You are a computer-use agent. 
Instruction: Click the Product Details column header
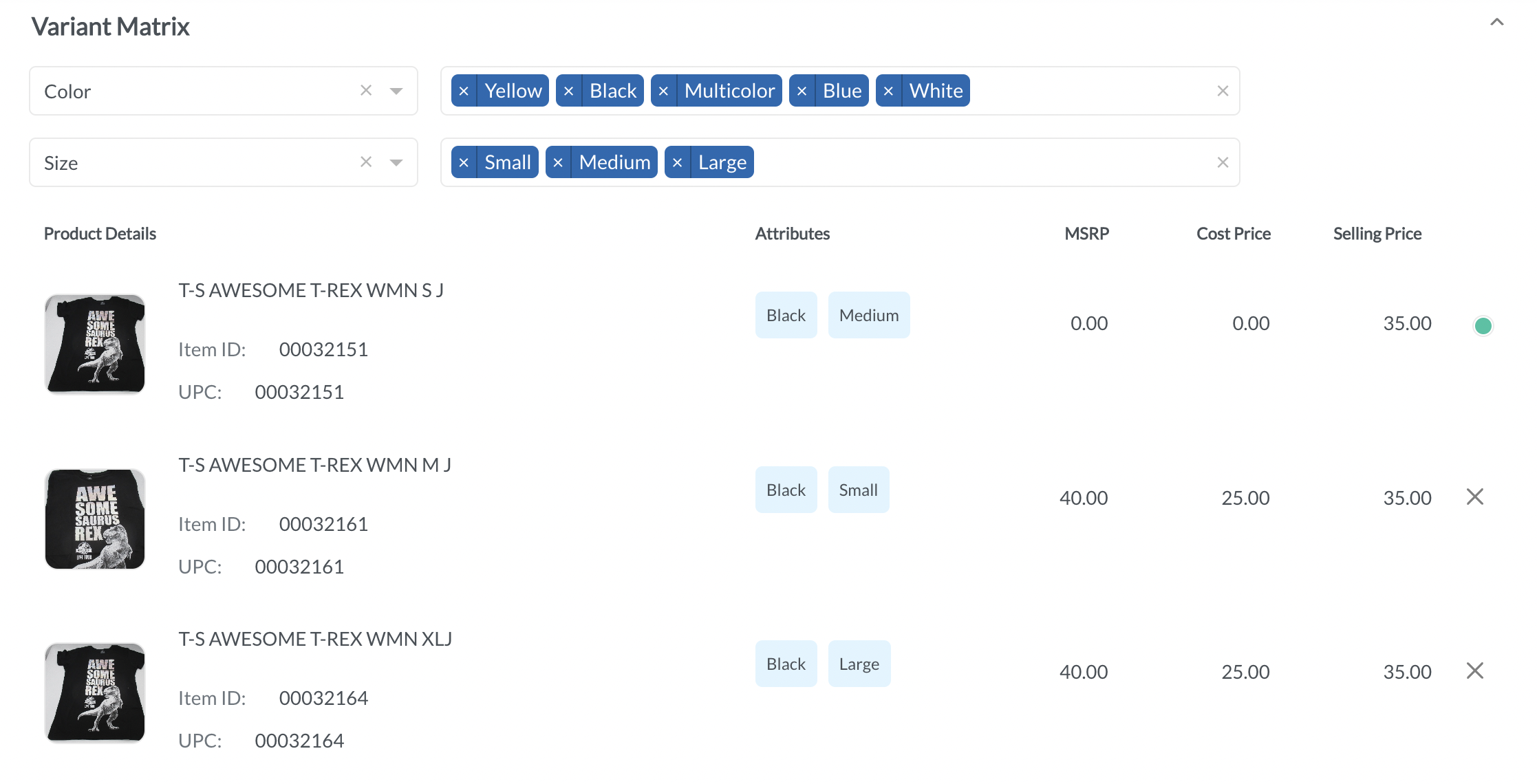(x=100, y=234)
